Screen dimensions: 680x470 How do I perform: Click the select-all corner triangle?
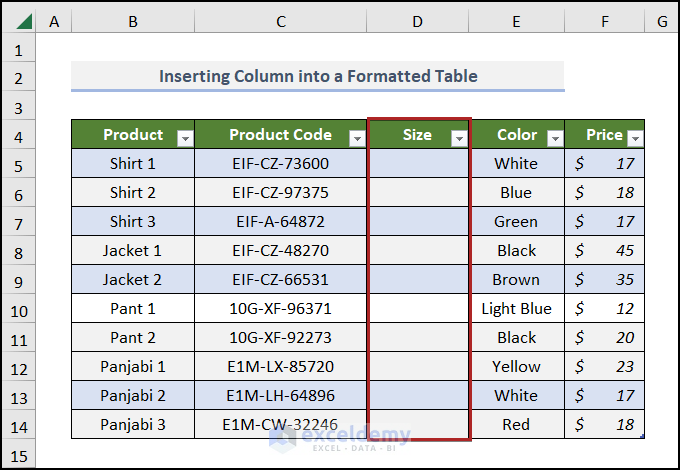click(x=22, y=20)
